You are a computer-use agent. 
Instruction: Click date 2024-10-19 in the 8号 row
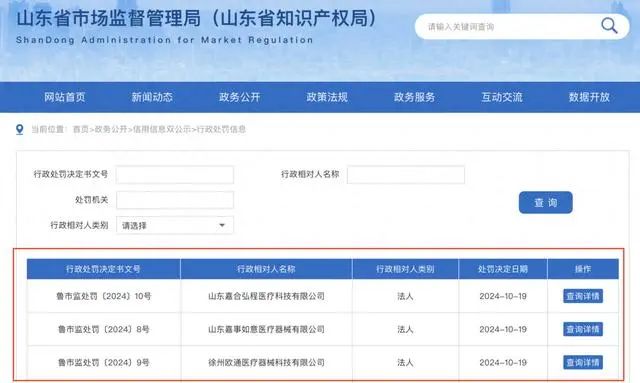(503, 329)
